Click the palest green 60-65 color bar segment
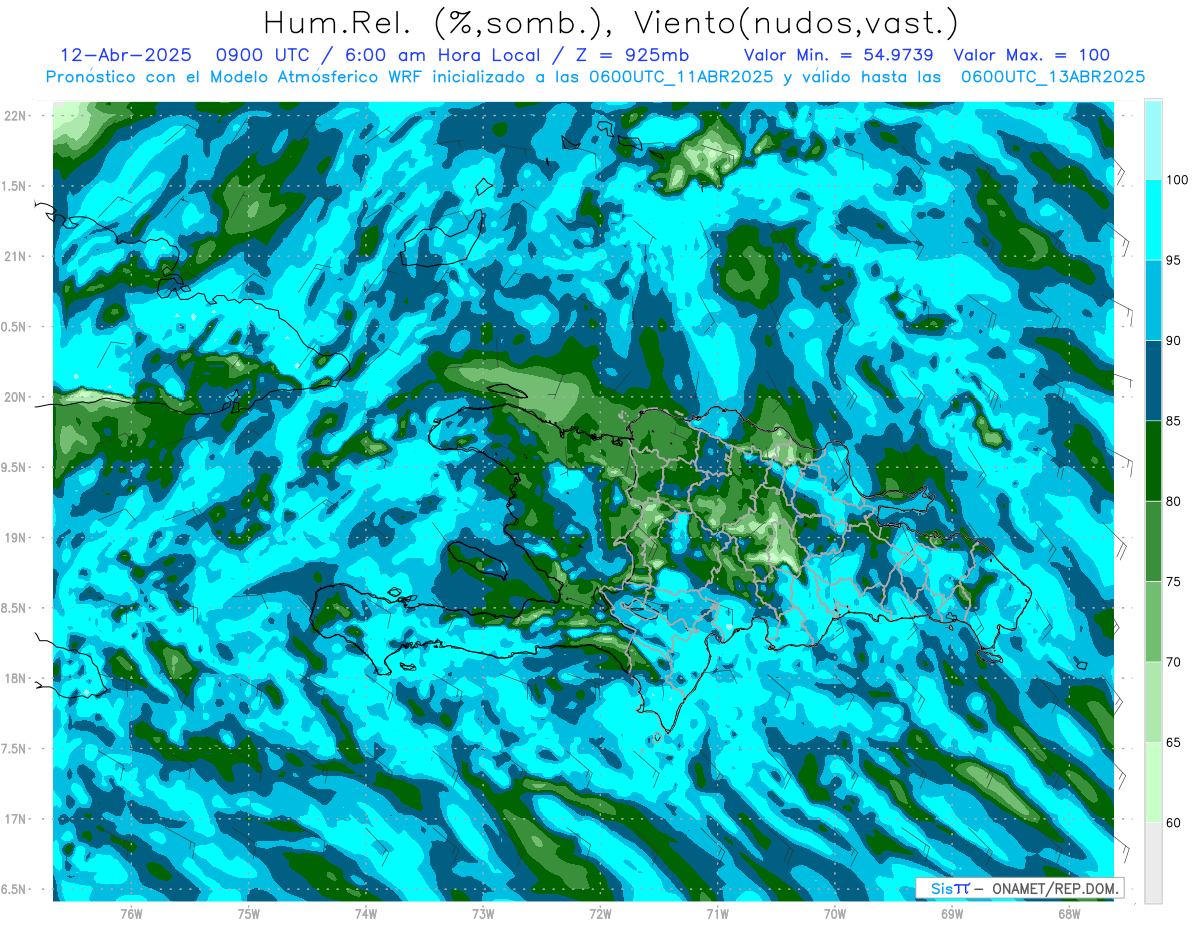This screenshot has width=1200, height=927. 1153,782
